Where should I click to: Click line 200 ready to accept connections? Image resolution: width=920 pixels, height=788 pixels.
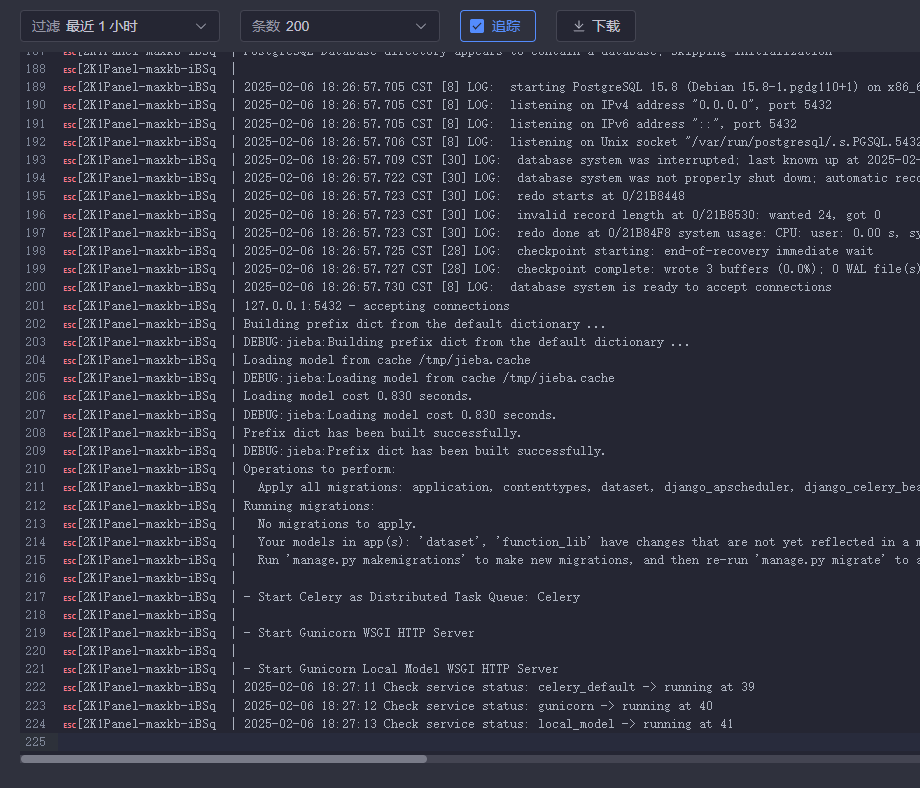click(537, 288)
